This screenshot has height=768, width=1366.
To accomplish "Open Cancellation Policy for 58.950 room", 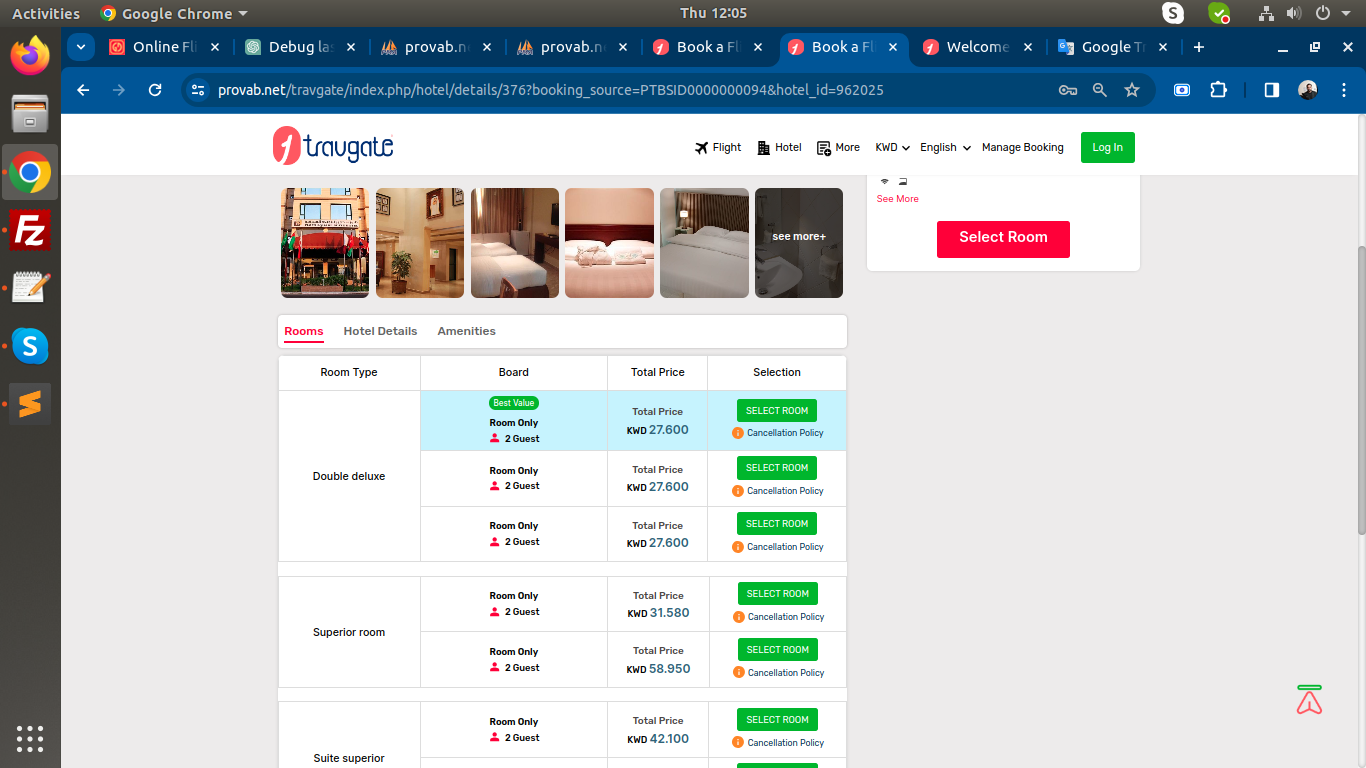I will 786,673.
